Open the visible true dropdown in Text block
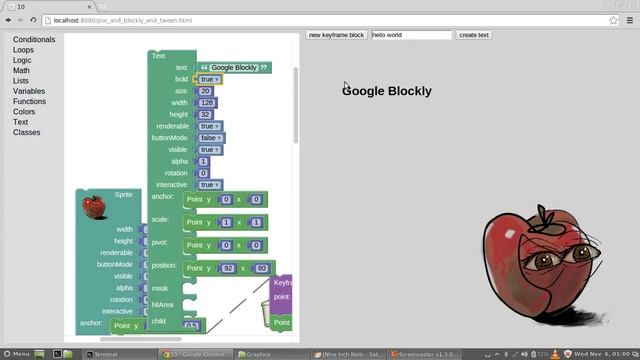 [x=210, y=150]
